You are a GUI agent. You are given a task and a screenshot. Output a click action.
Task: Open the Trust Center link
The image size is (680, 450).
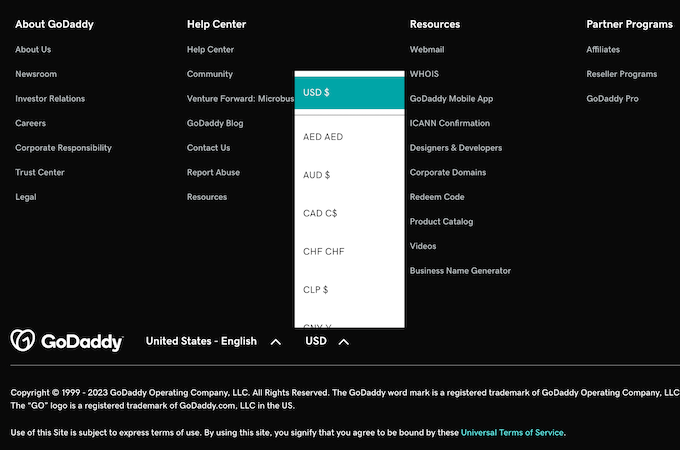(40, 173)
